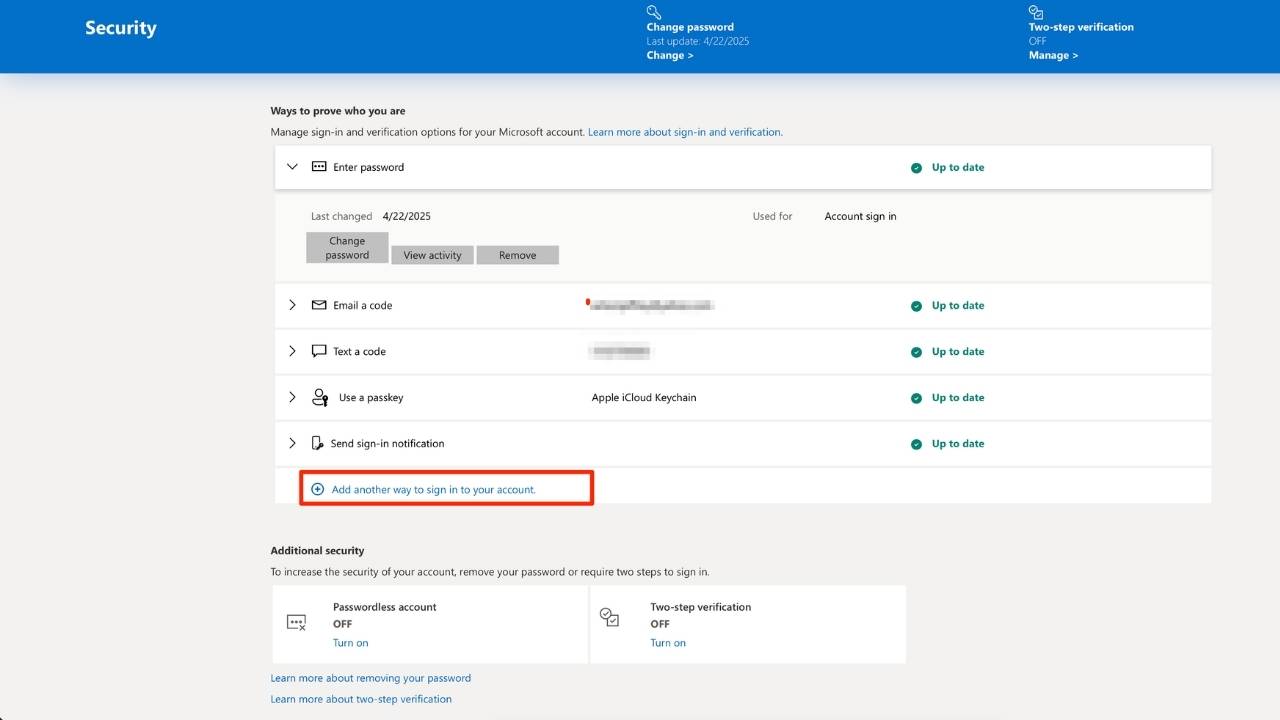
Task: Open Learn more about sign-in and verification
Action: 685,132
